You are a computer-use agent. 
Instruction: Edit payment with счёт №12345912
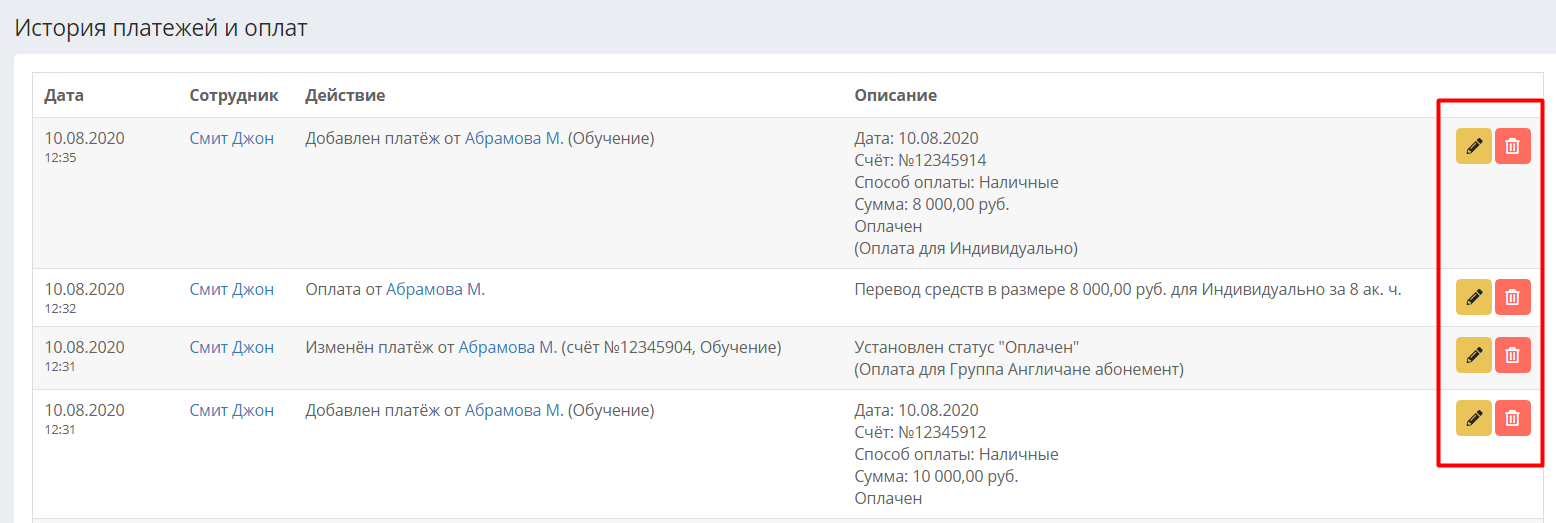pyautogui.click(x=1473, y=418)
